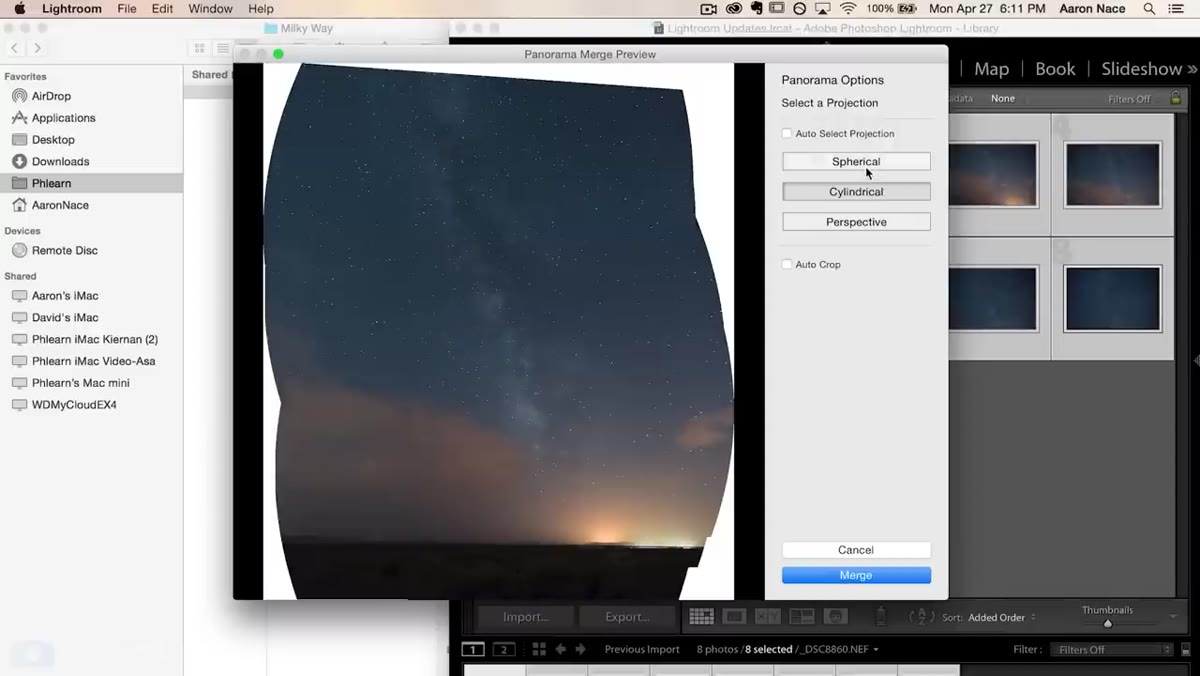Click Creative Cloud menu bar icon

click(x=734, y=9)
